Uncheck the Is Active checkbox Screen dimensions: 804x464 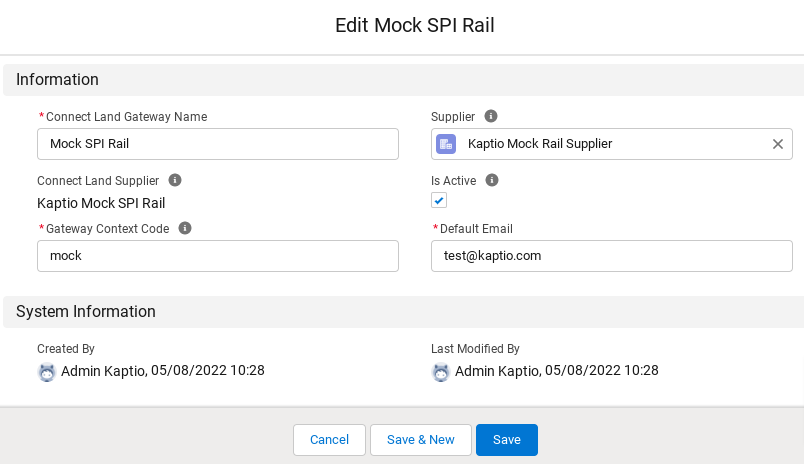(x=439, y=200)
